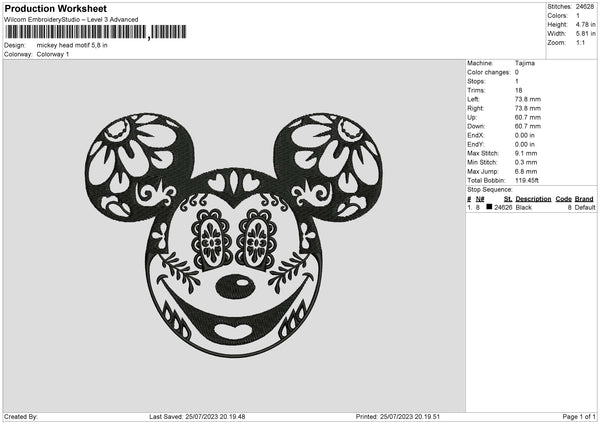This screenshot has width=600, height=424.
Task: Click the height value '4.78 in'
Action: coord(585,24)
